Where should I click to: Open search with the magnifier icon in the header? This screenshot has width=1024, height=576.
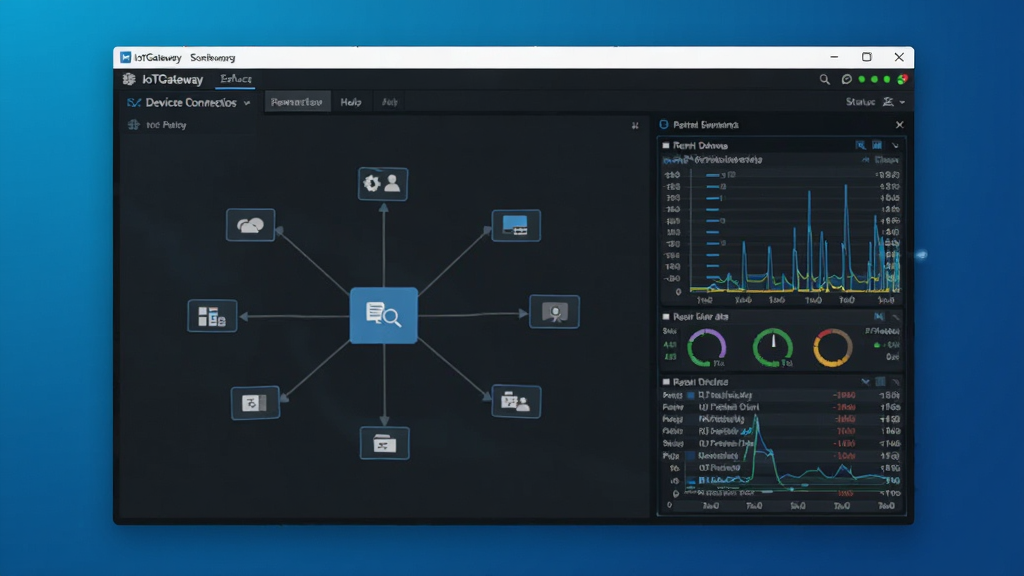(x=825, y=79)
